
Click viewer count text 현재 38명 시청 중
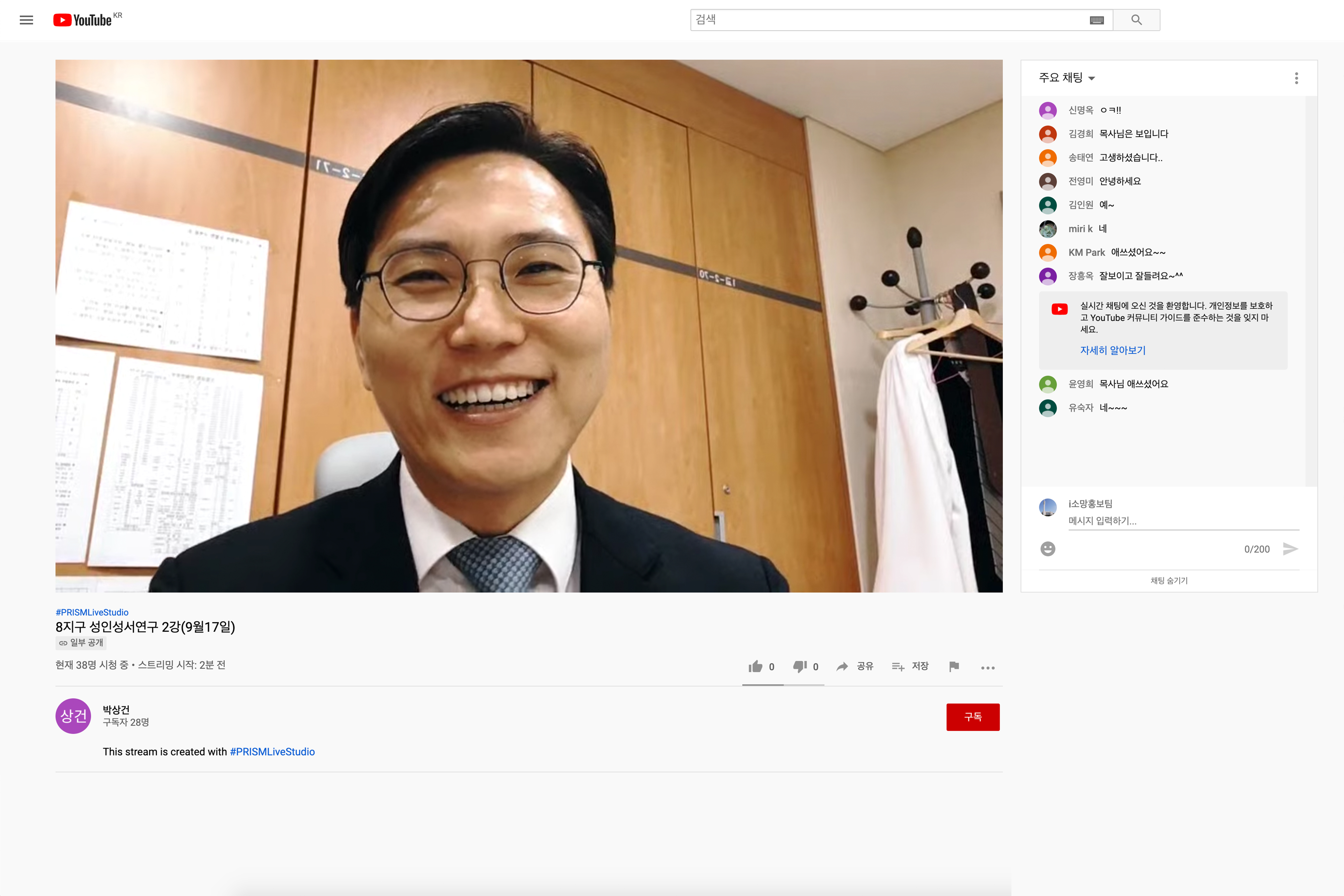(92, 665)
